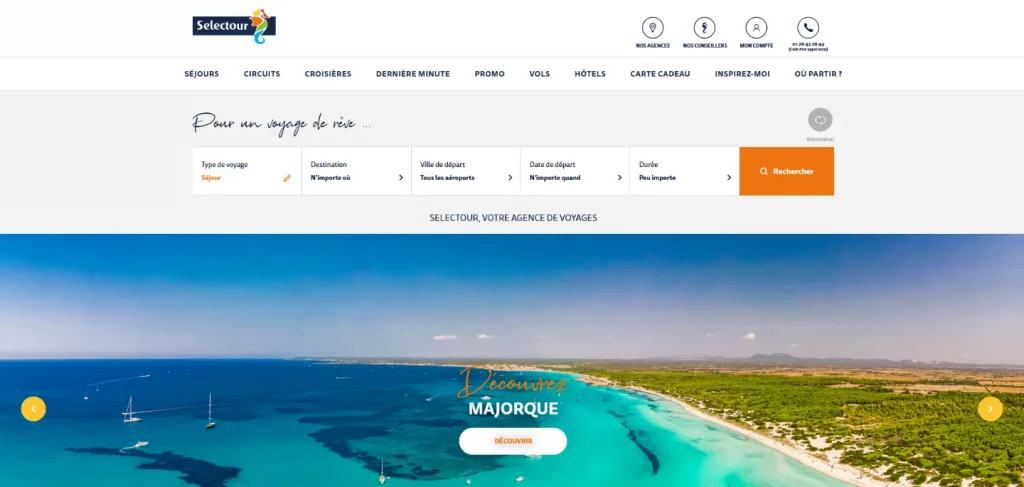This screenshot has width=1024, height=487.
Task: Go to next slide with right arrow
Action: [990, 409]
